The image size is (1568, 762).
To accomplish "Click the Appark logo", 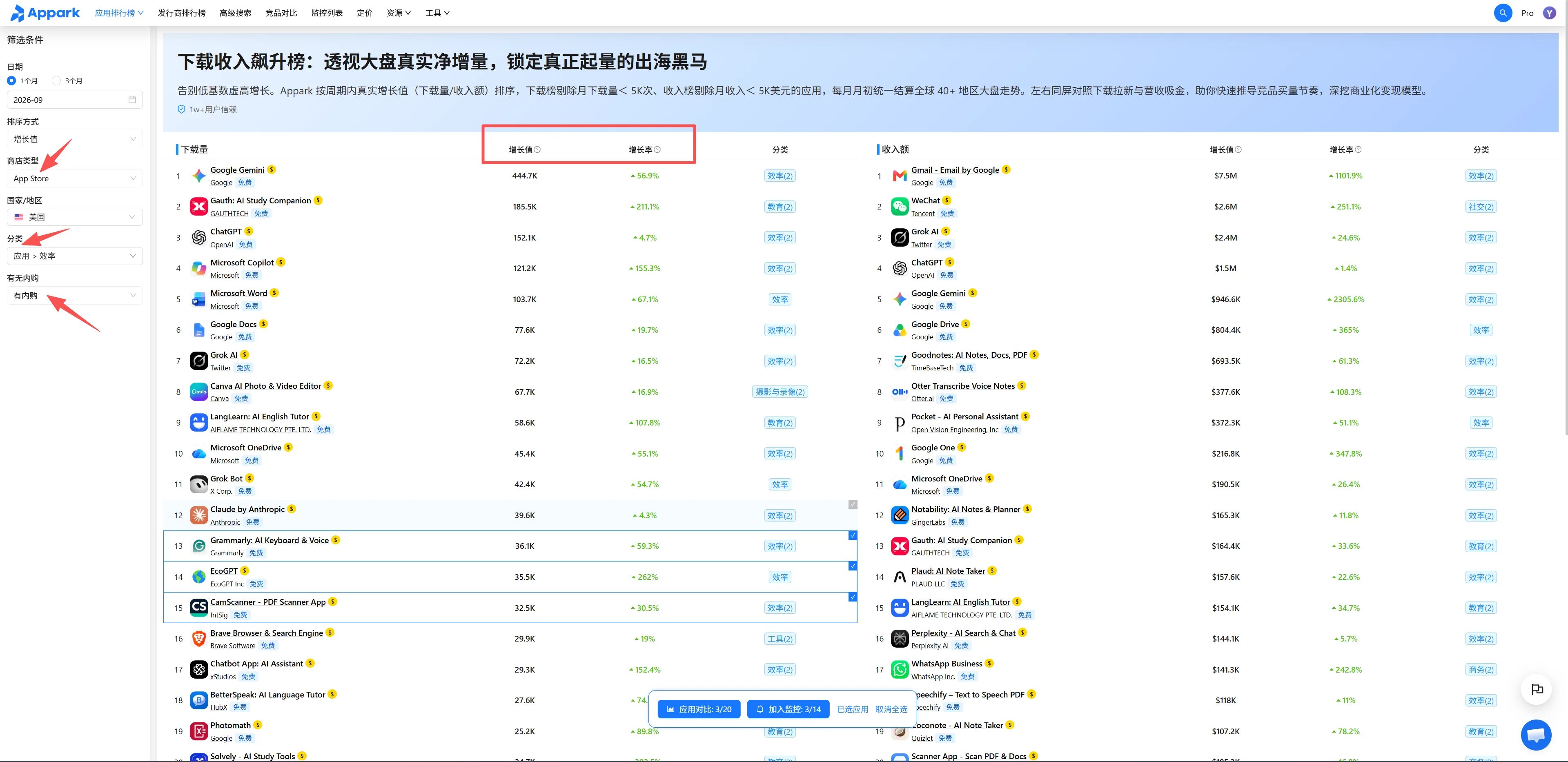I will coord(45,13).
